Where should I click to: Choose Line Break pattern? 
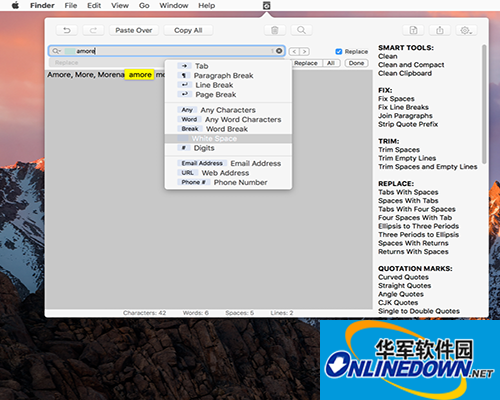click(x=228, y=85)
